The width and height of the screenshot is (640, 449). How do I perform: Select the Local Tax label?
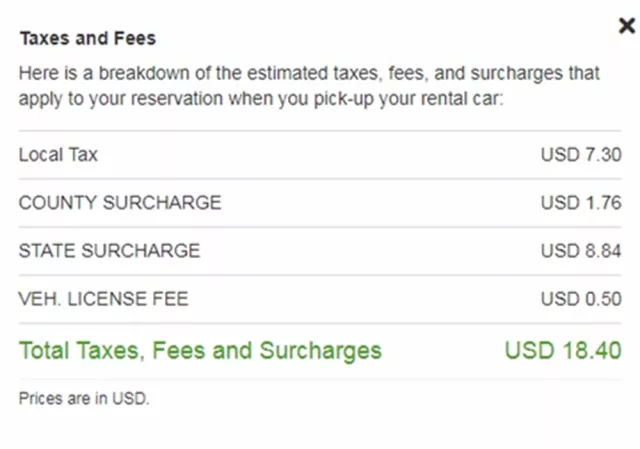[x=58, y=155]
